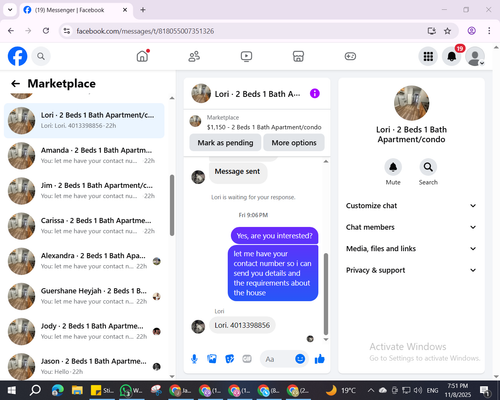The width and height of the screenshot is (500, 400).
Task: Open the Chrome profile icon
Action: [471, 31]
